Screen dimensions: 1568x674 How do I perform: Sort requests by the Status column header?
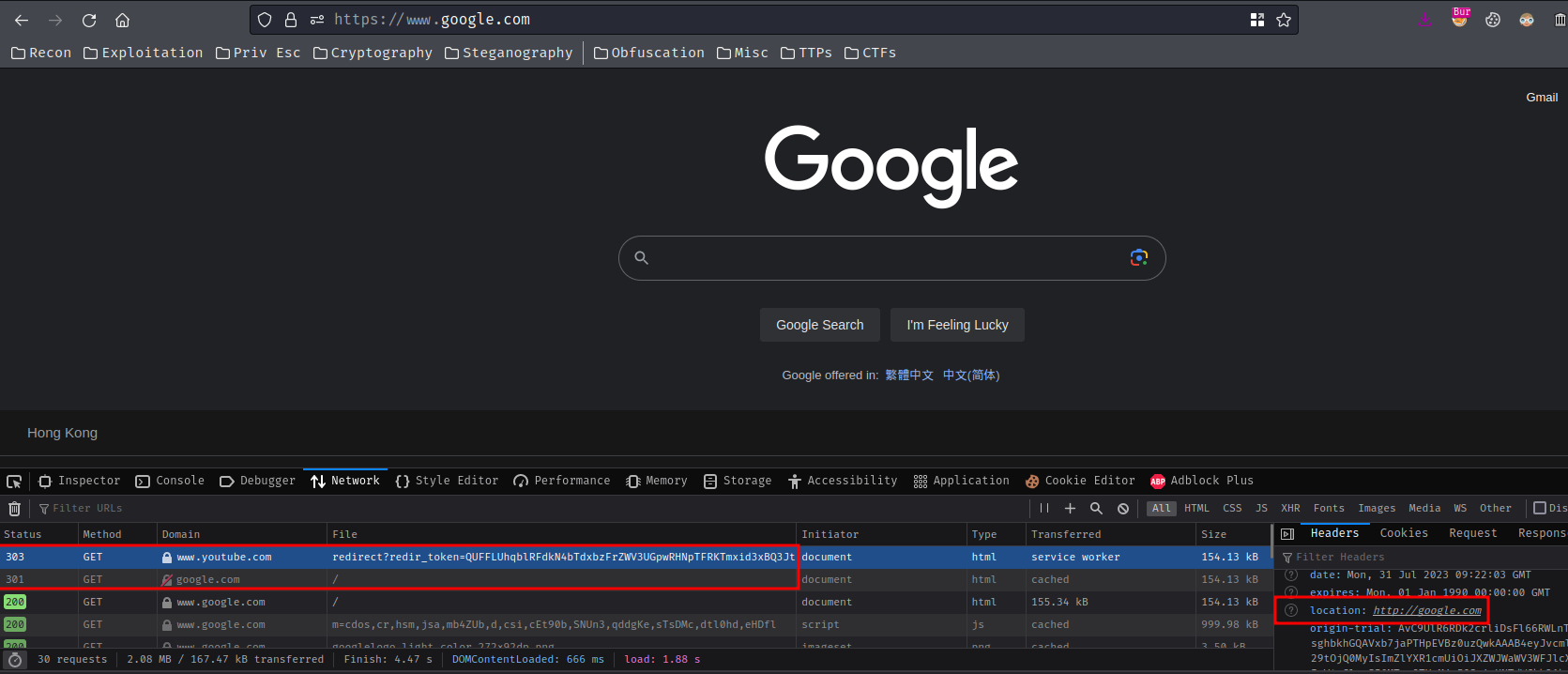[38, 534]
